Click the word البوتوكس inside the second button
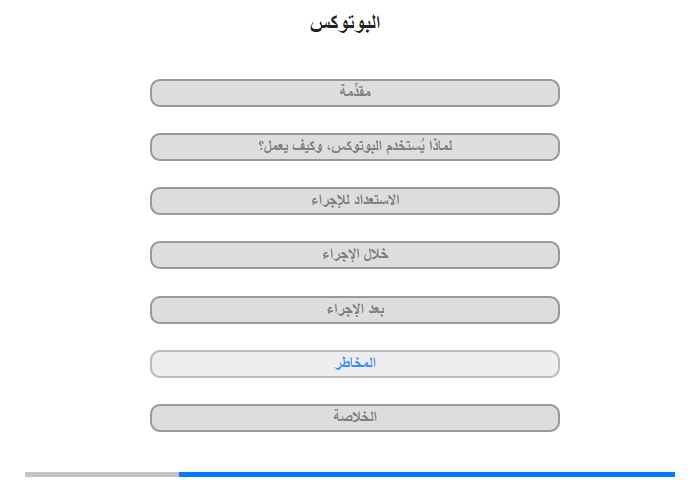 click(355, 146)
